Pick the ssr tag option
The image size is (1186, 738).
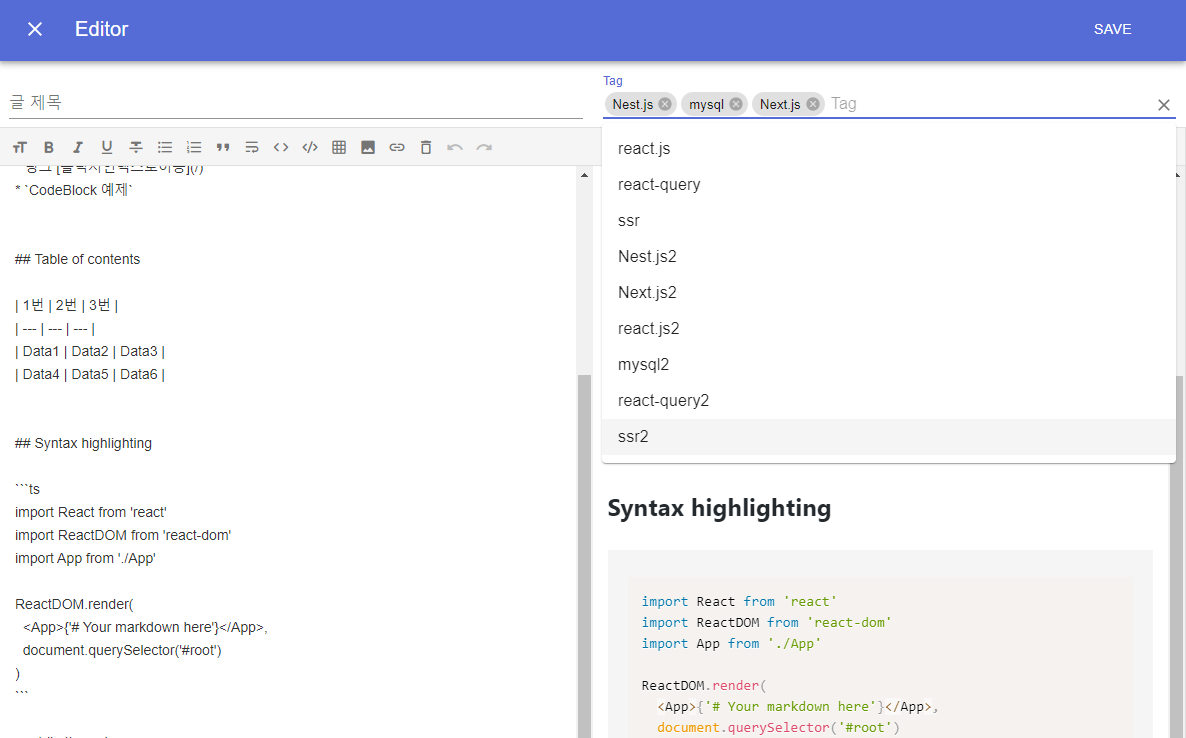point(889,221)
